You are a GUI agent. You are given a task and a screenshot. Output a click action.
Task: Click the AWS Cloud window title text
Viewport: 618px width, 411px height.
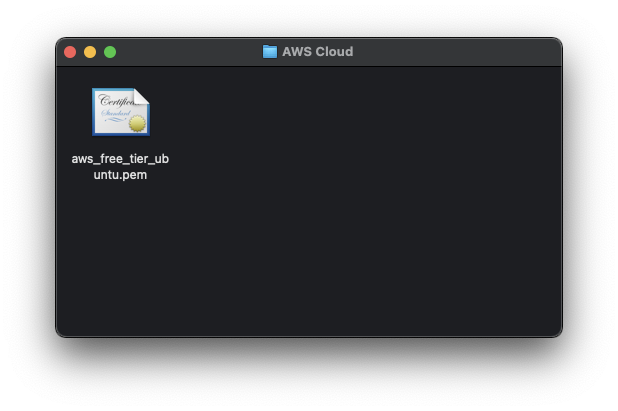[318, 52]
